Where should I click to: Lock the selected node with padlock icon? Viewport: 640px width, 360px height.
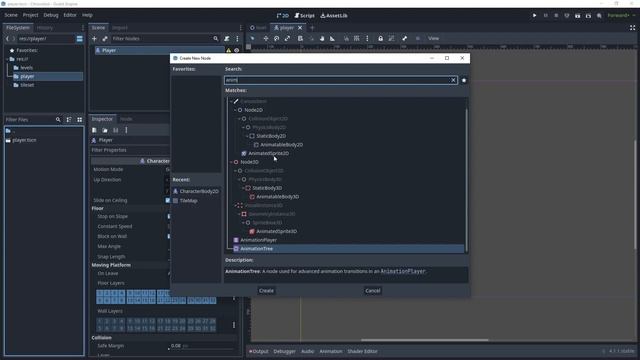380,38
